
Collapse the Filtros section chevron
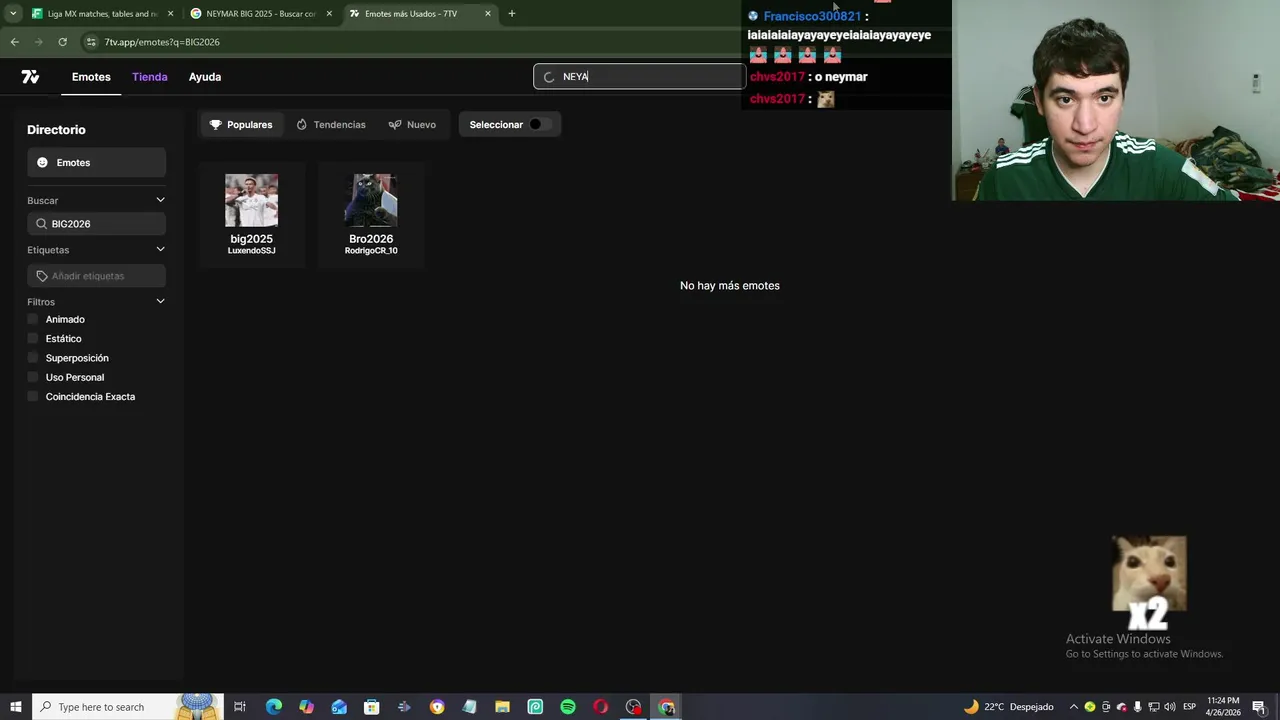tap(160, 301)
